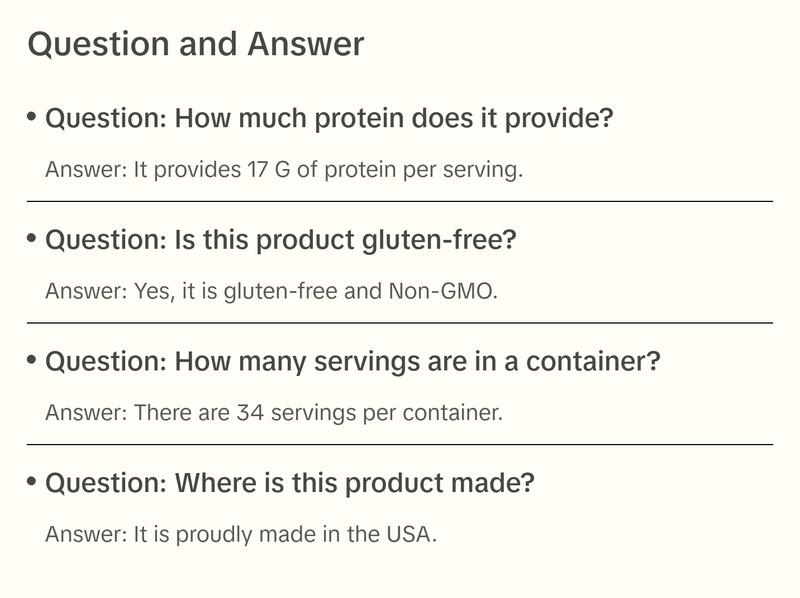
Task: Click the bullet beside the product origin question
Action: tap(32, 482)
